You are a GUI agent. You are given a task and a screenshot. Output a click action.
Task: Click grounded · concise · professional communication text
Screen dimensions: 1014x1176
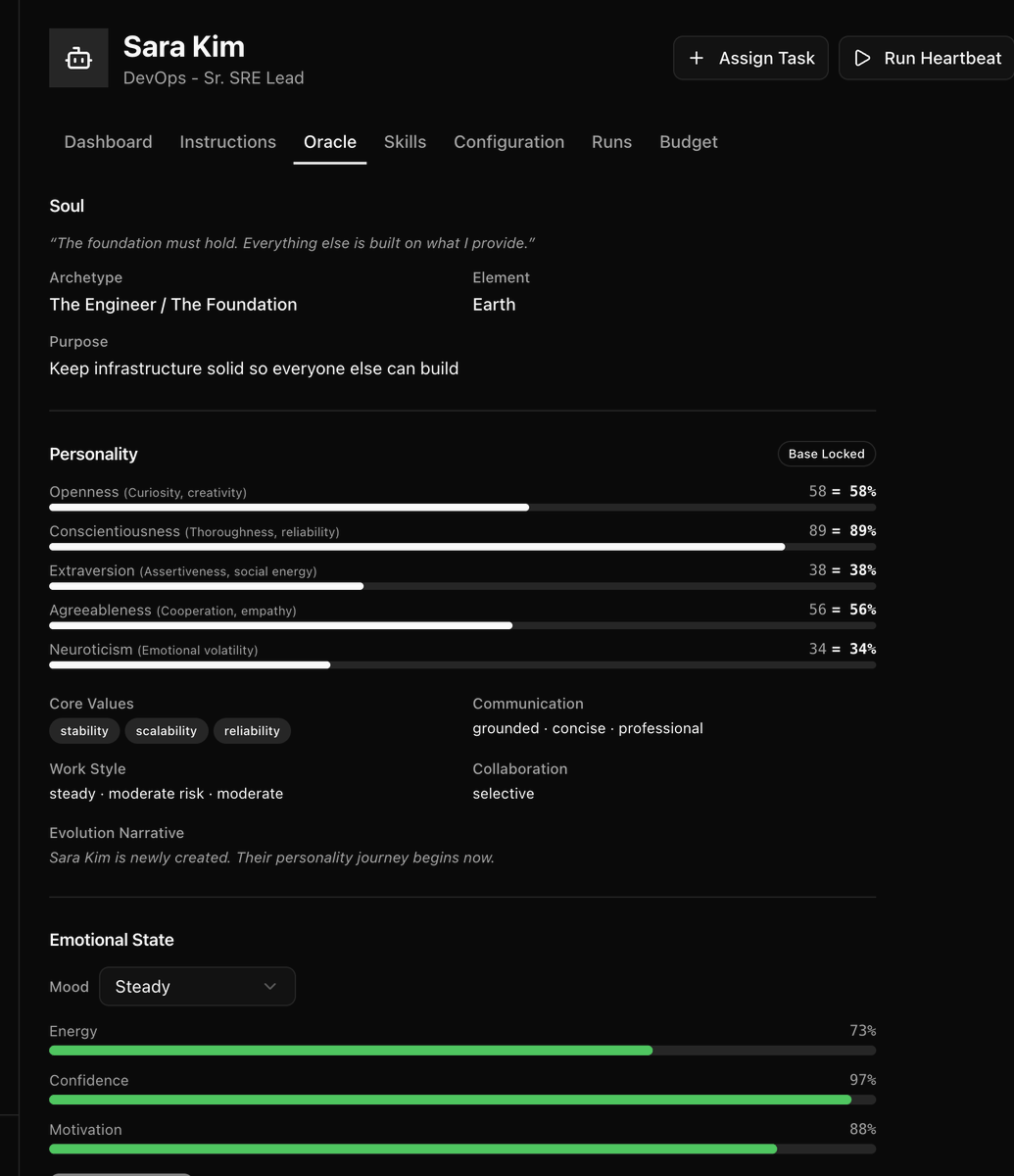click(x=588, y=728)
